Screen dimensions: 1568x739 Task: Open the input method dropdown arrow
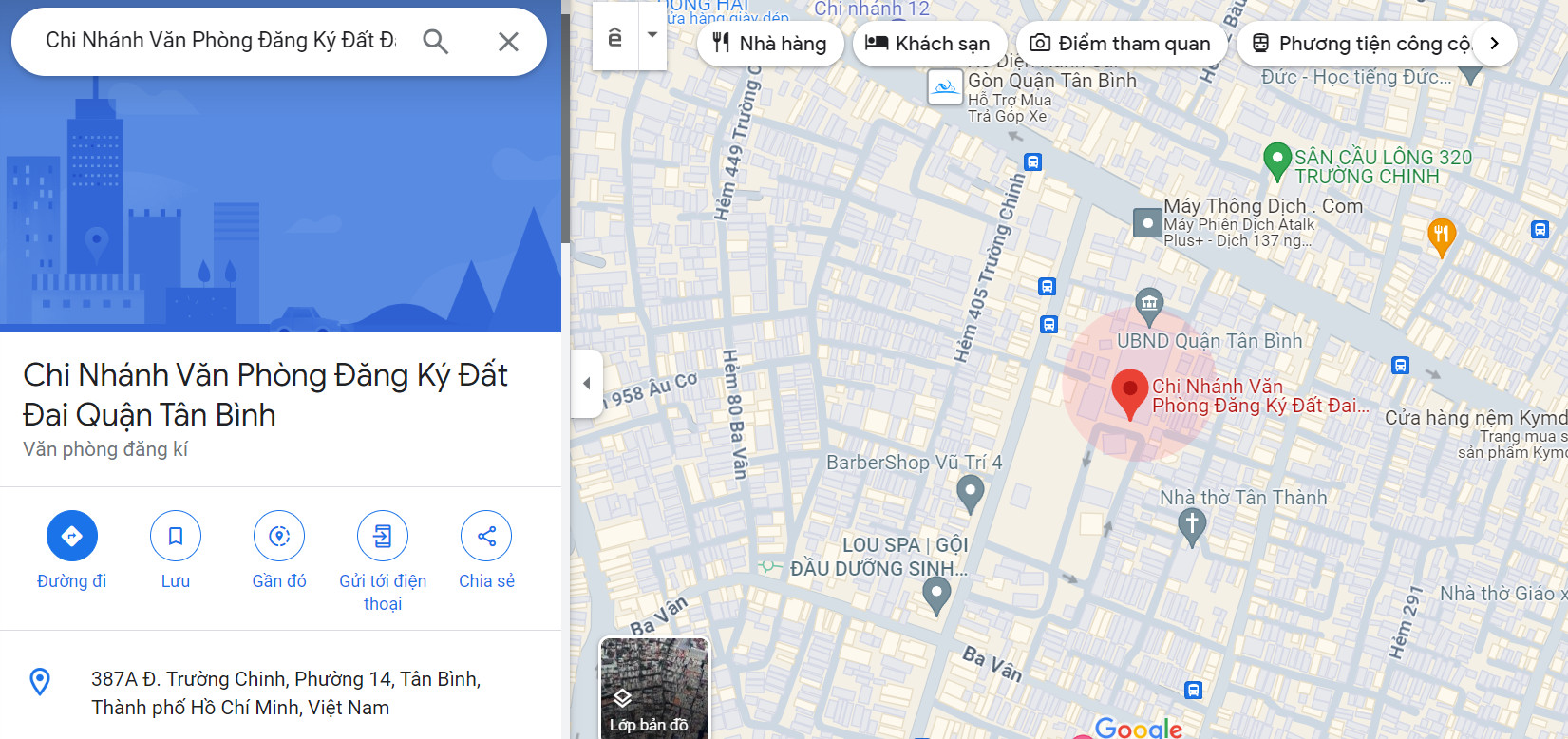coord(652,35)
